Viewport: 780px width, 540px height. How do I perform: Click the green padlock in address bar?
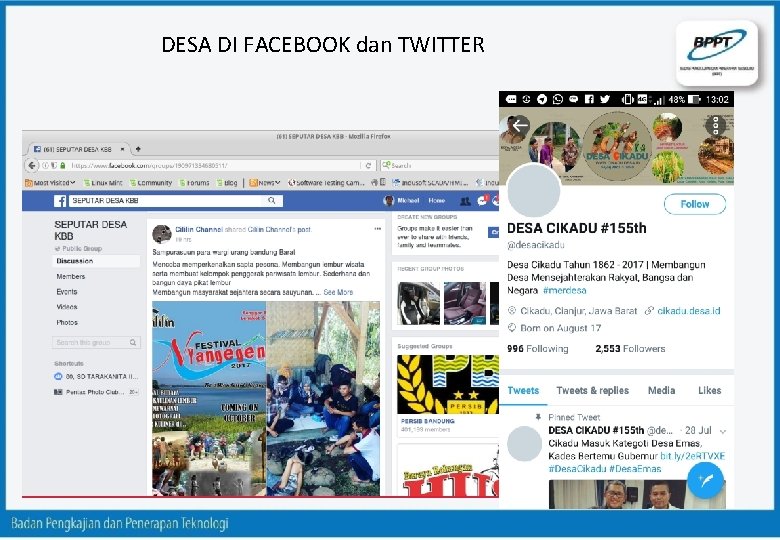(x=63, y=166)
